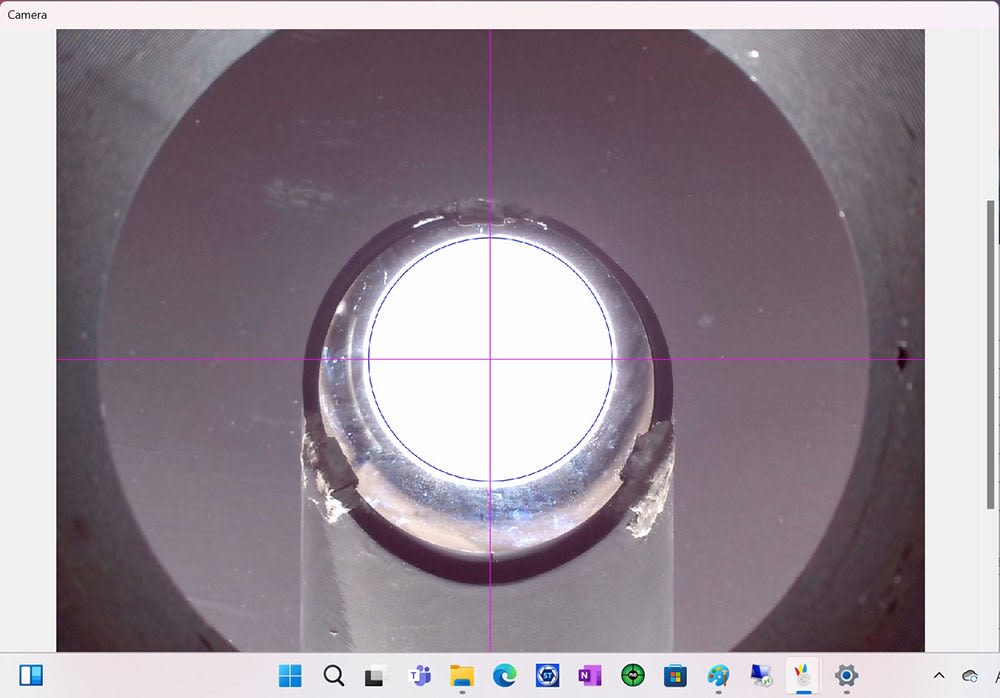The height and width of the screenshot is (698, 1000).
Task: Open the green crosshair target app
Action: 633,675
